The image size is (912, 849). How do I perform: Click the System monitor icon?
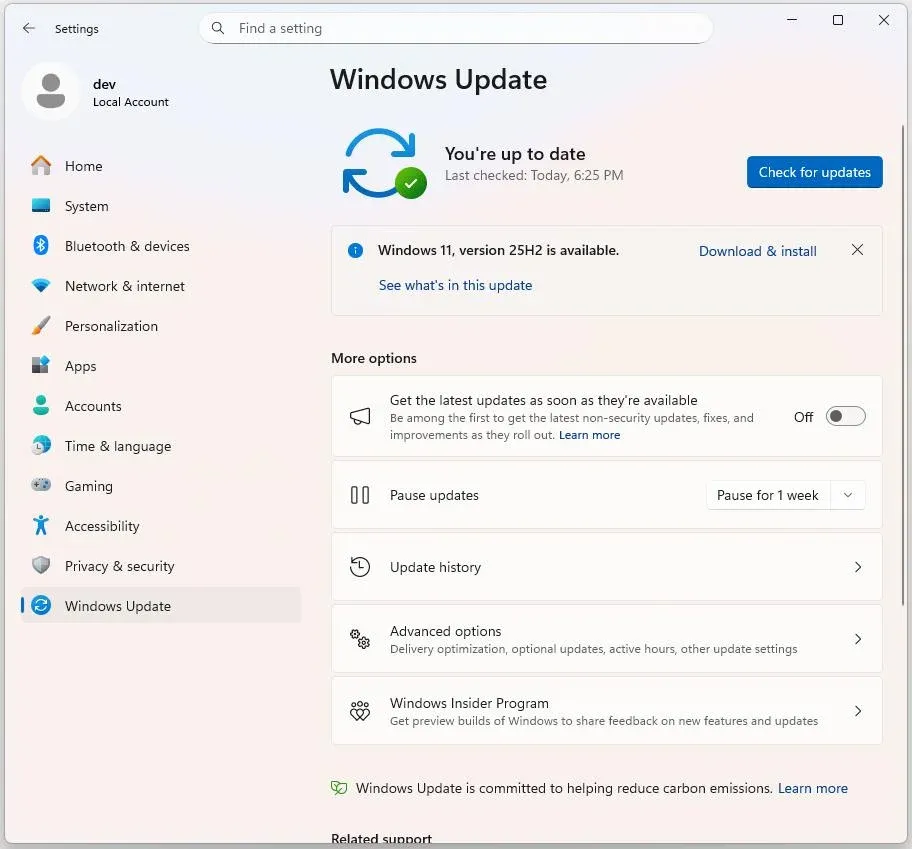pyautogui.click(x=41, y=206)
